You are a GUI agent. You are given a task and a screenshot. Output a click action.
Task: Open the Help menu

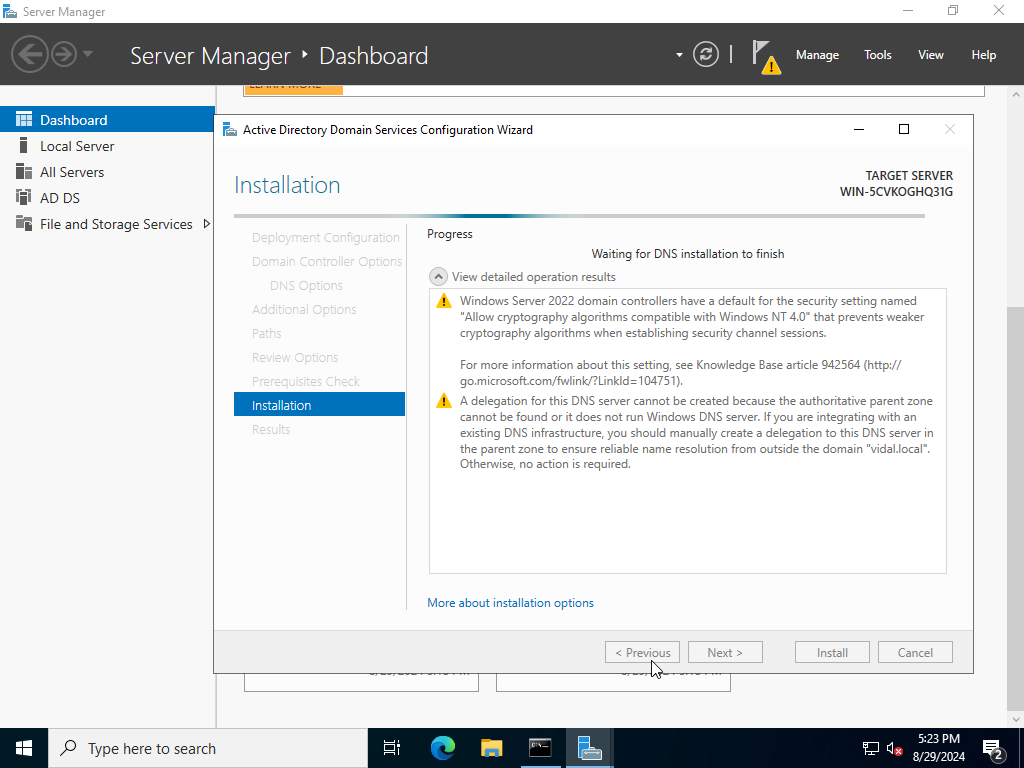click(x=983, y=55)
